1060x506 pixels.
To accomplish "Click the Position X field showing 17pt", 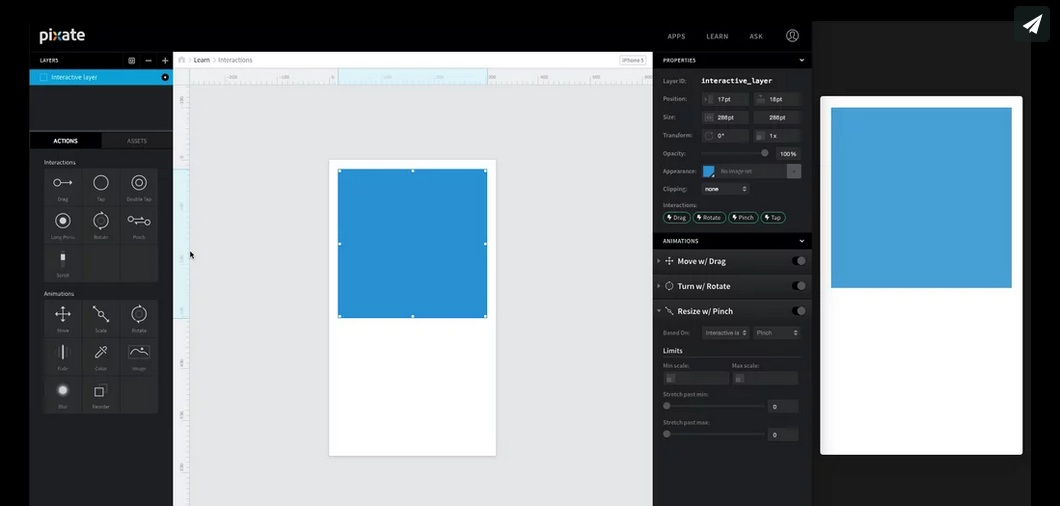I will coord(725,99).
